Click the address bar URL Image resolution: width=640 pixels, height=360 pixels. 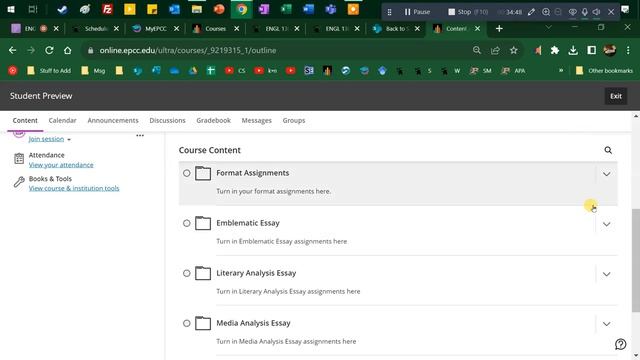pos(188,50)
